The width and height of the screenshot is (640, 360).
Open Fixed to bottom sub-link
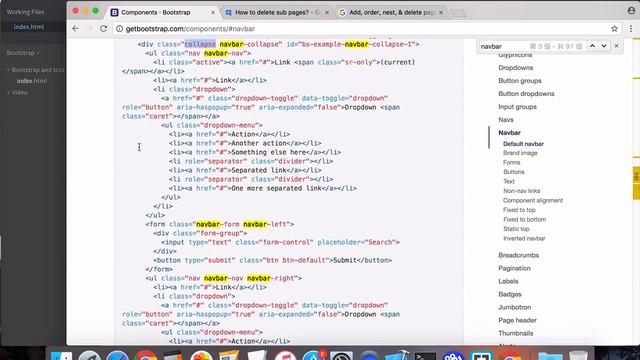click(x=524, y=220)
